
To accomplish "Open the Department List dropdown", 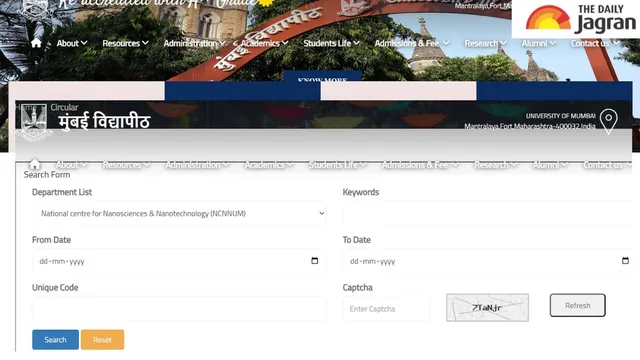I will [x=179, y=213].
